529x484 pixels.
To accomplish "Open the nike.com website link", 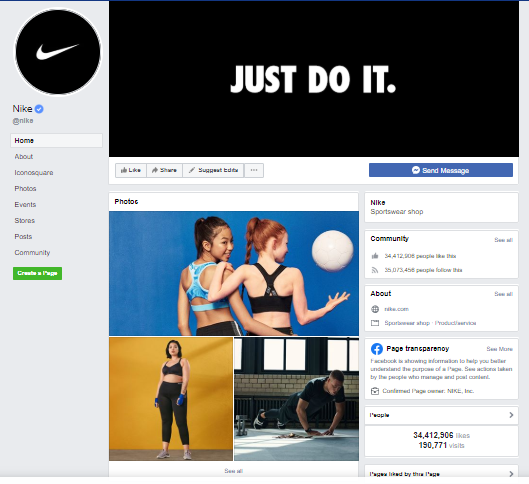I will click(396, 309).
